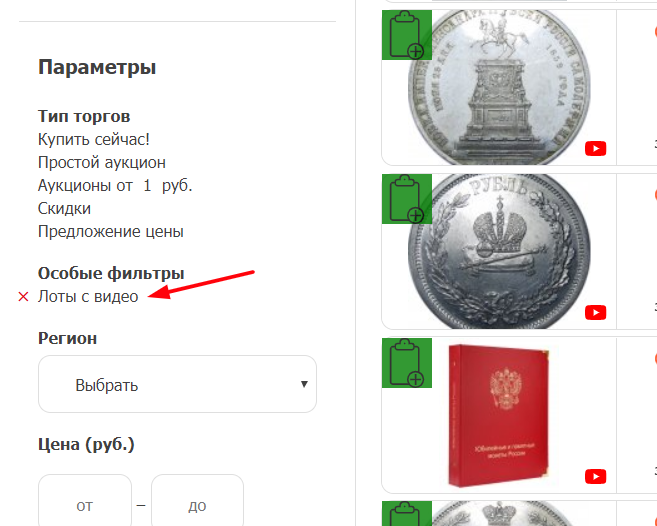Open the 'Выбрать' region dropdown
This screenshot has height=526, width=657.
(177, 384)
